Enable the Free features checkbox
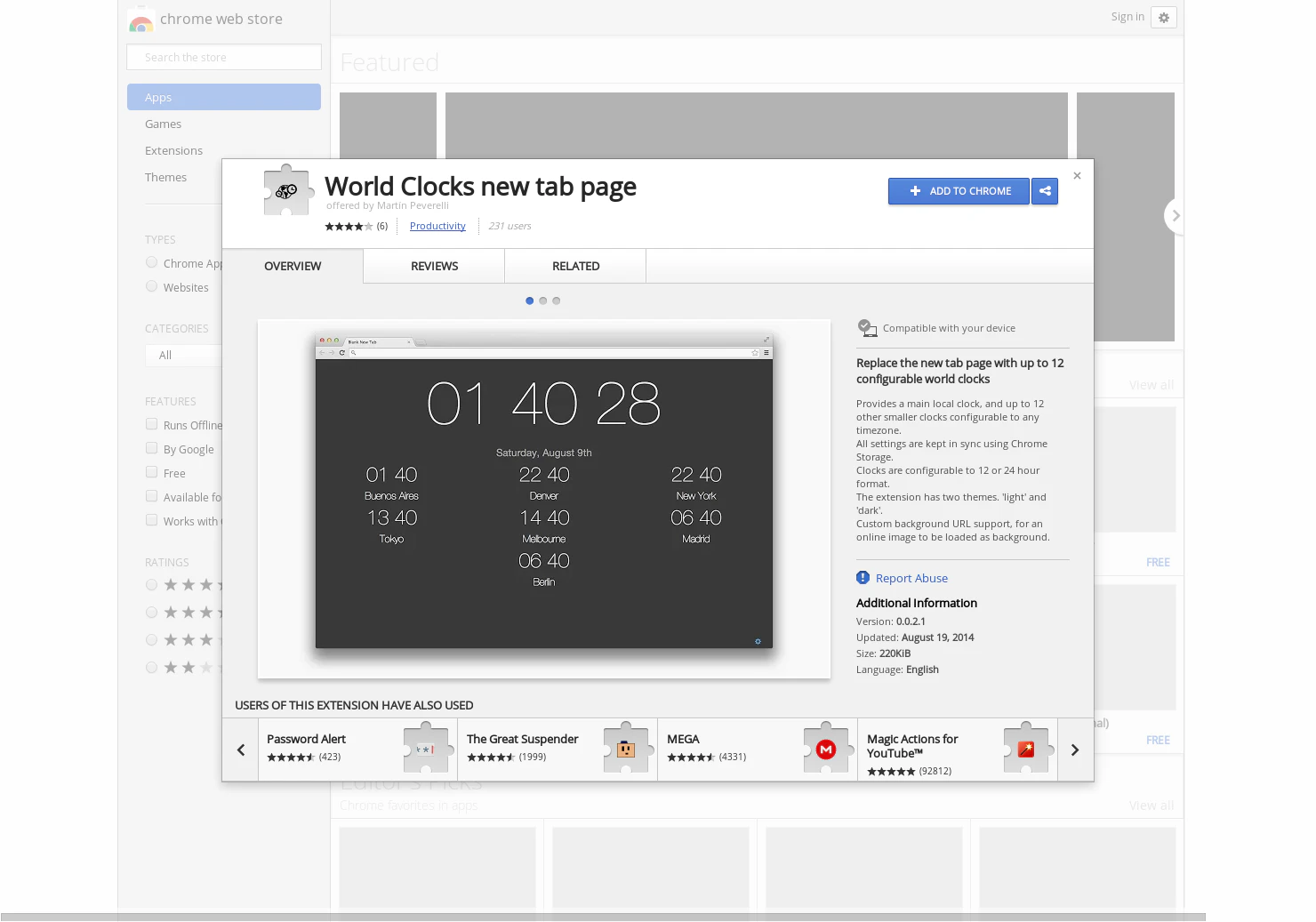The image size is (1316, 922). tap(151, 472)
